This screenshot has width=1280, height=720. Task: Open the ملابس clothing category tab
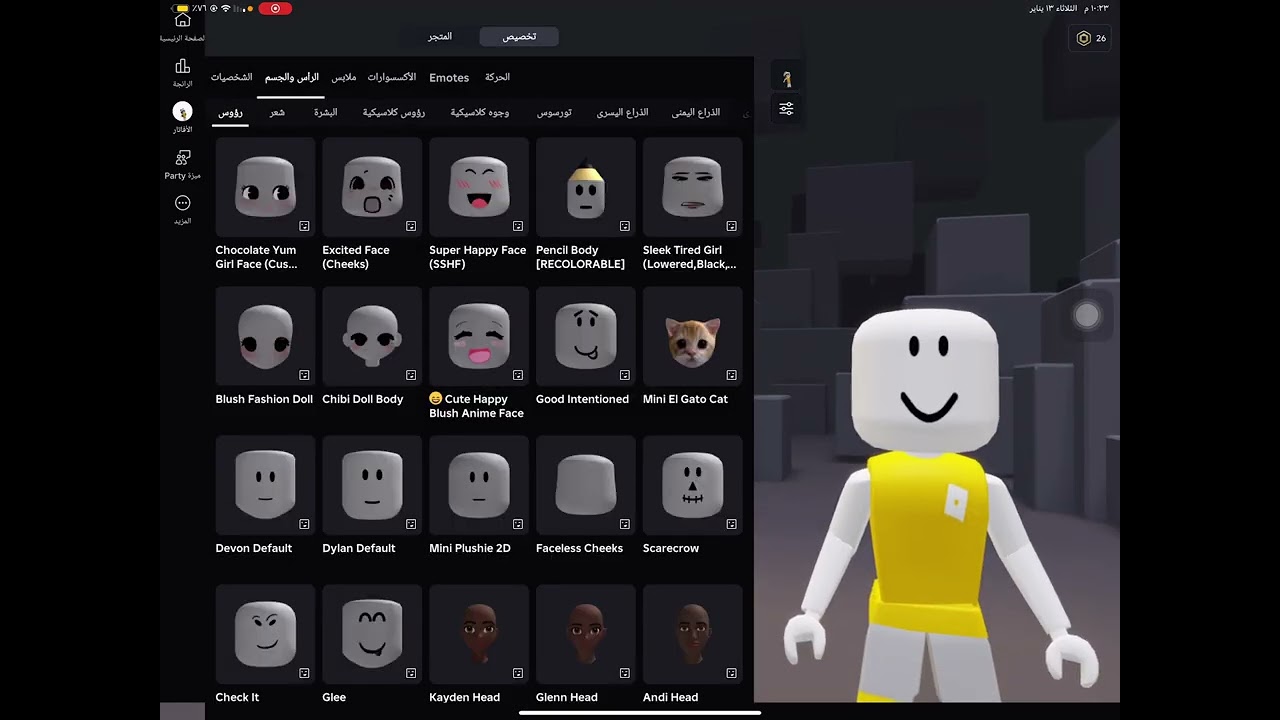[344, 77]
